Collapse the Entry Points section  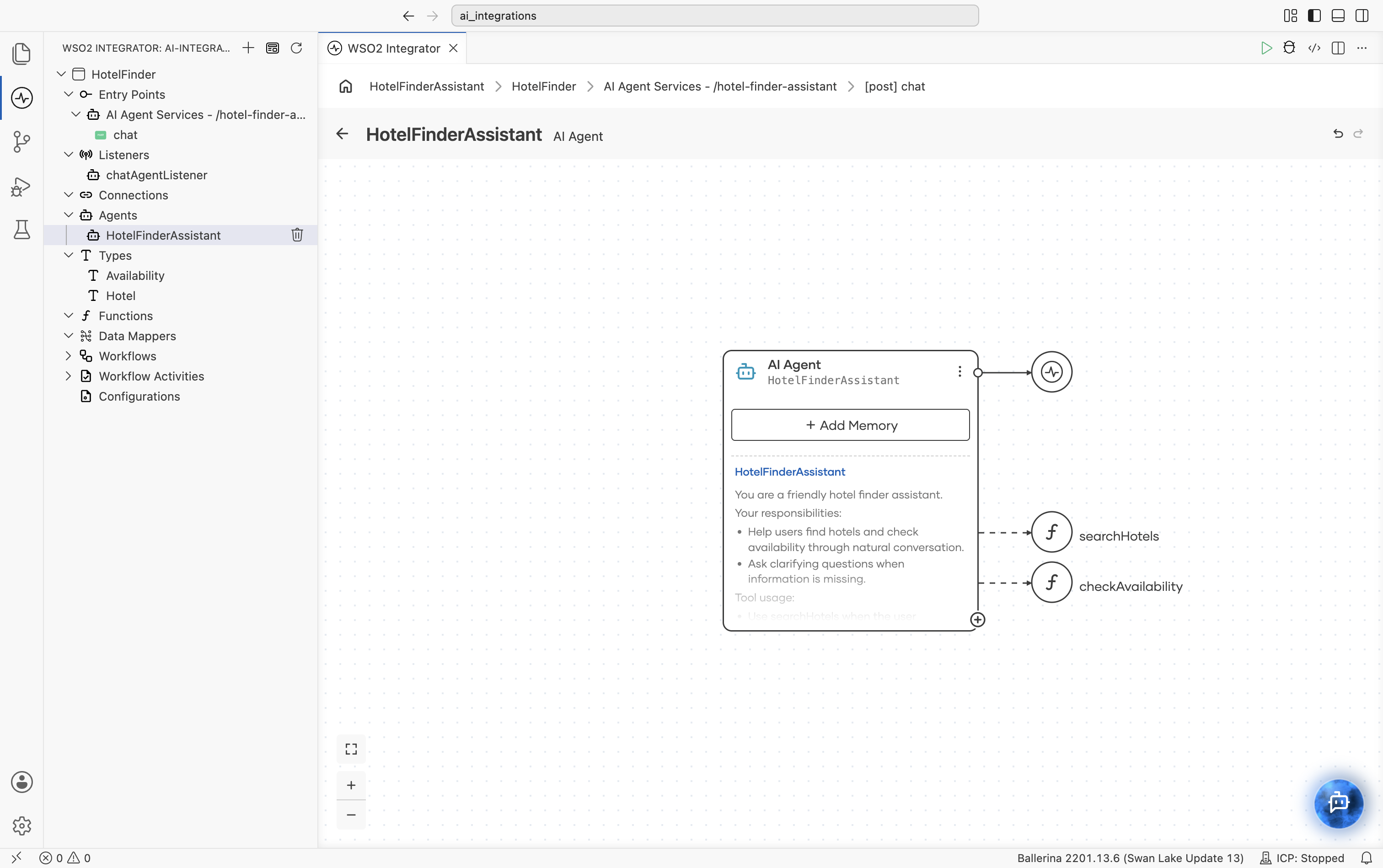(68, 94)
